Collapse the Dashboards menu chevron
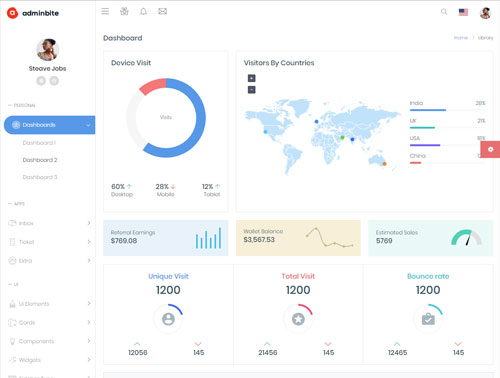This screenshot has height=378, width=500. pos(88,125)
